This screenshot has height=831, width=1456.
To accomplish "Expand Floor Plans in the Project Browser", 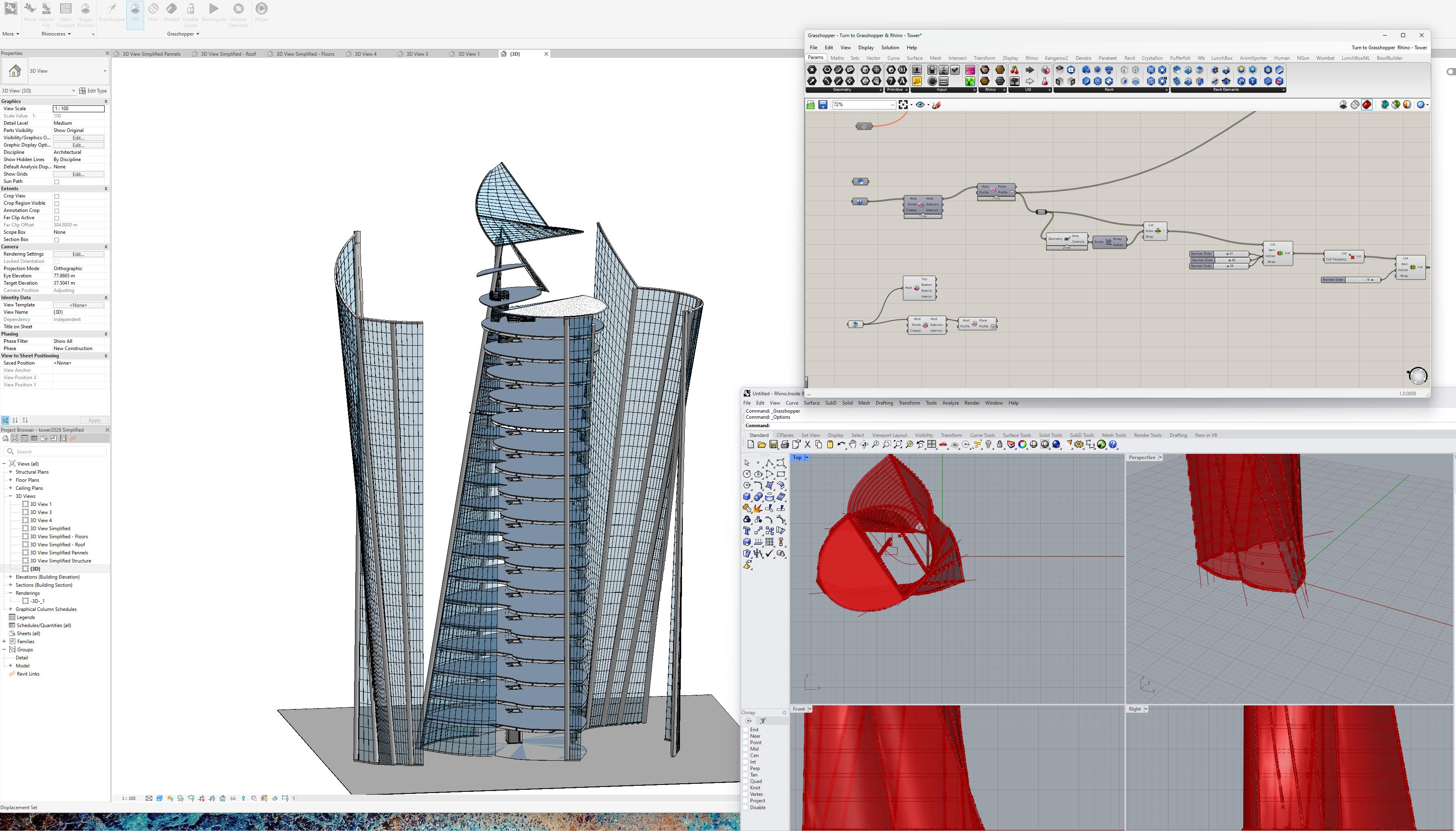I will point(11,479).
